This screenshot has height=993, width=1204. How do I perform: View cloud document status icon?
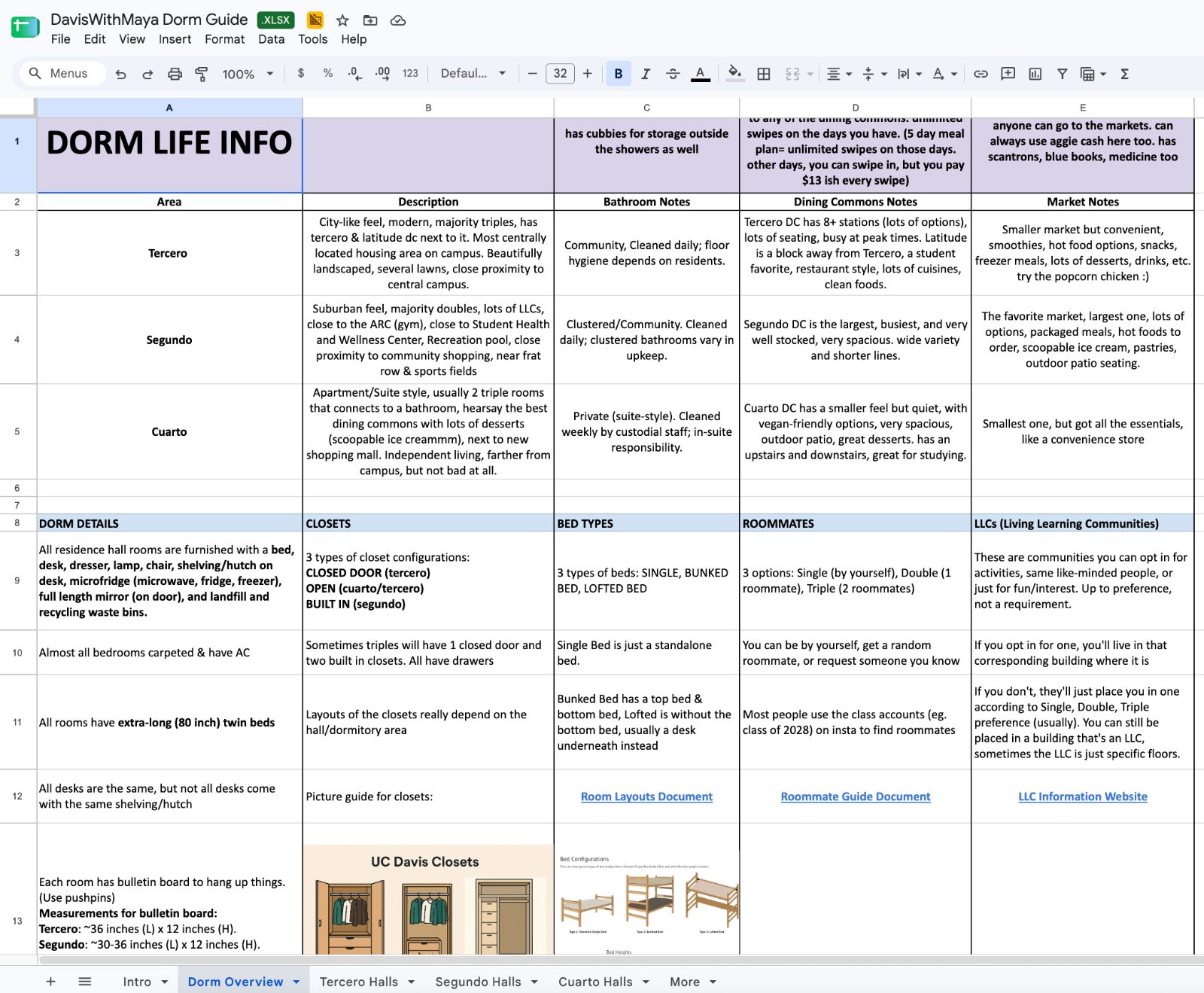coord(398,20)
